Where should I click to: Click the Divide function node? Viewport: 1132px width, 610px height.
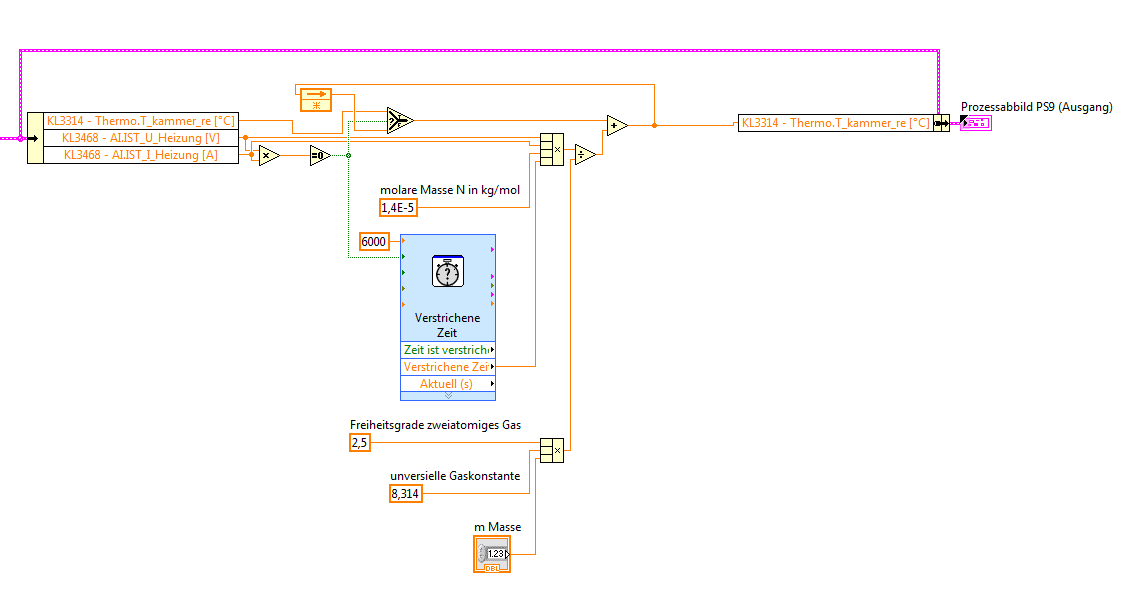(585, 154)
